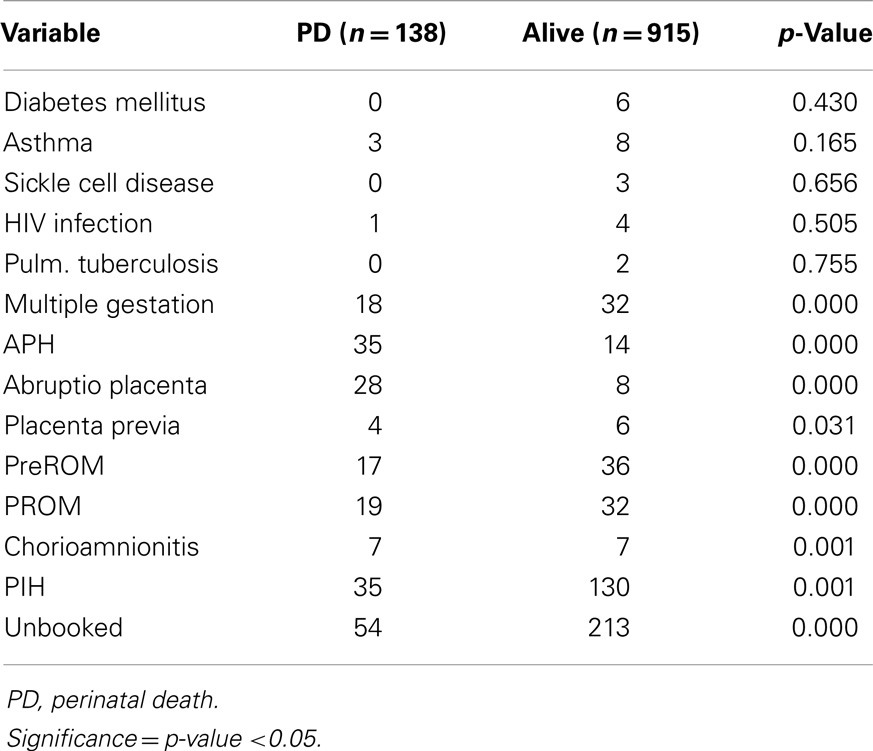Select the 130 value in PIH row
873x751 pixels.
609,587
